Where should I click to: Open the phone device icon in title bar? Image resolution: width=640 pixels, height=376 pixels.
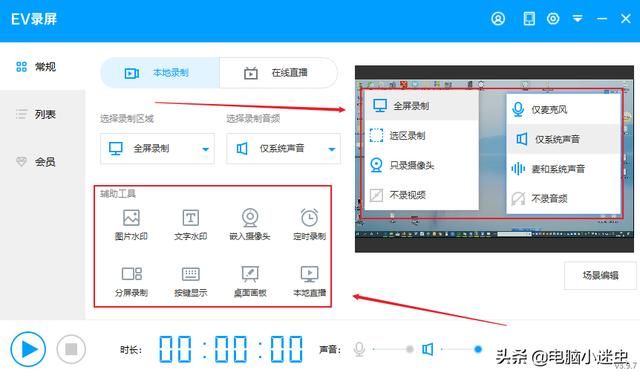click(529, 19)
